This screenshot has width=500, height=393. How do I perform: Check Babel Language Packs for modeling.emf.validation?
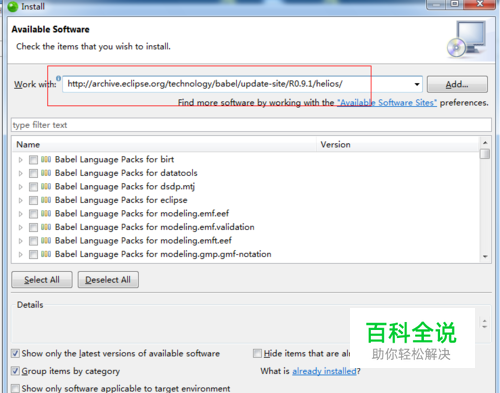[x=33, y=228]
